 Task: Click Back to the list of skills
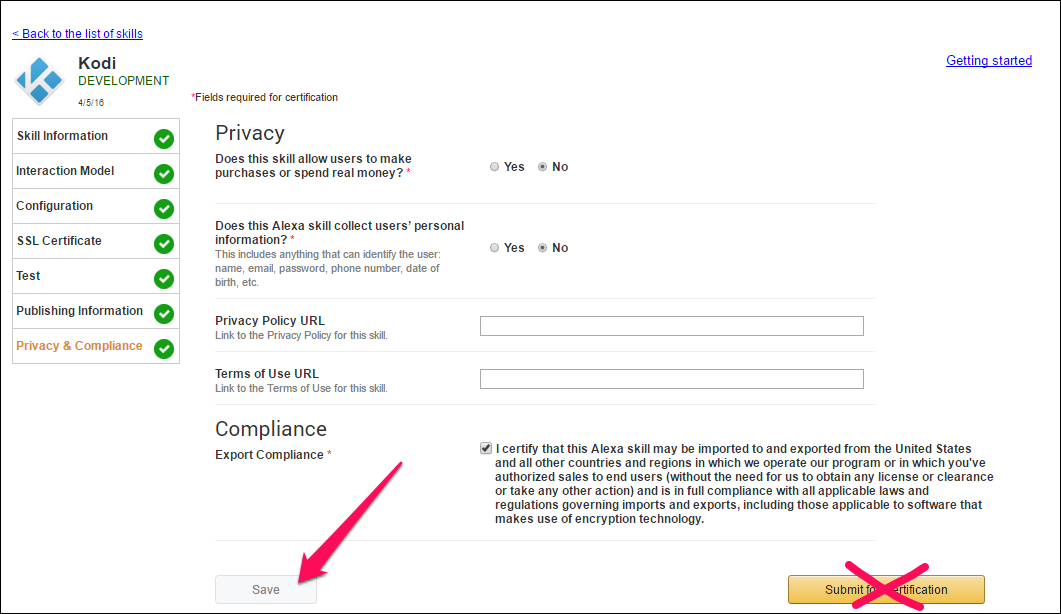point(77,34)
